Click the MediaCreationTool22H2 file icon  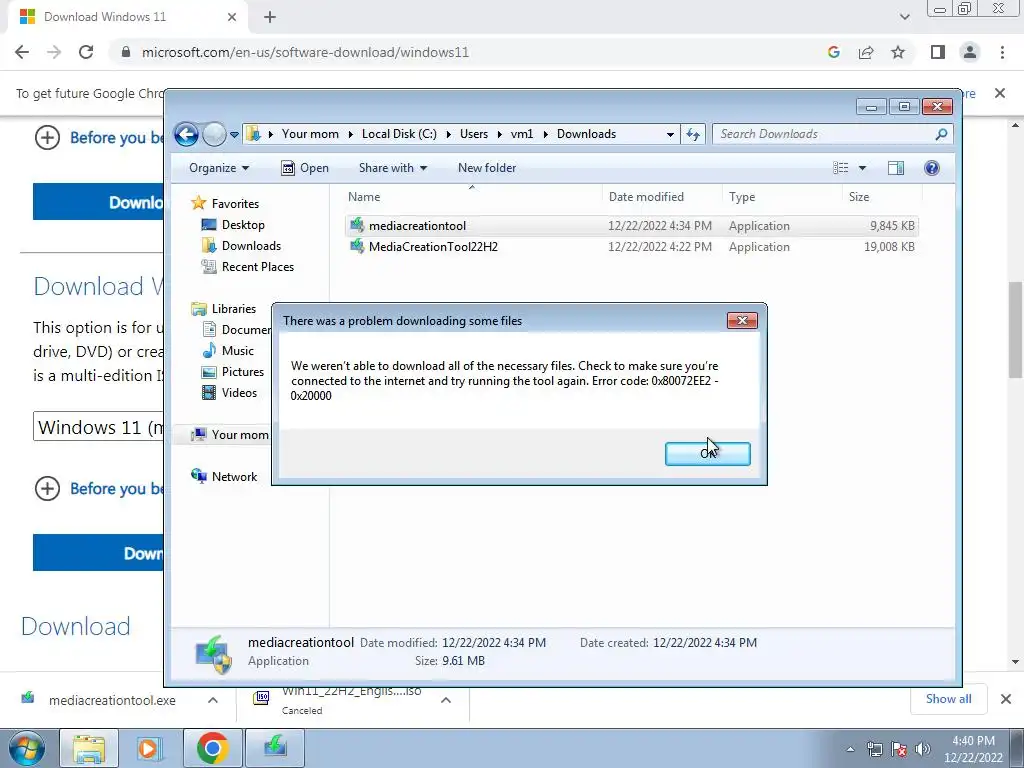357,246
